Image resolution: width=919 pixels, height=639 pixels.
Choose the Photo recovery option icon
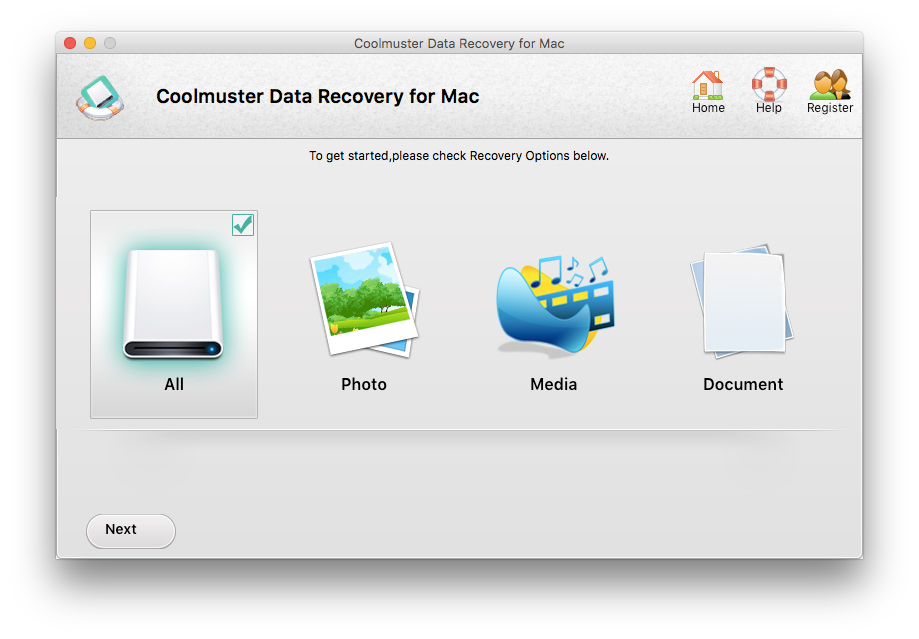(x=364, y=300)
